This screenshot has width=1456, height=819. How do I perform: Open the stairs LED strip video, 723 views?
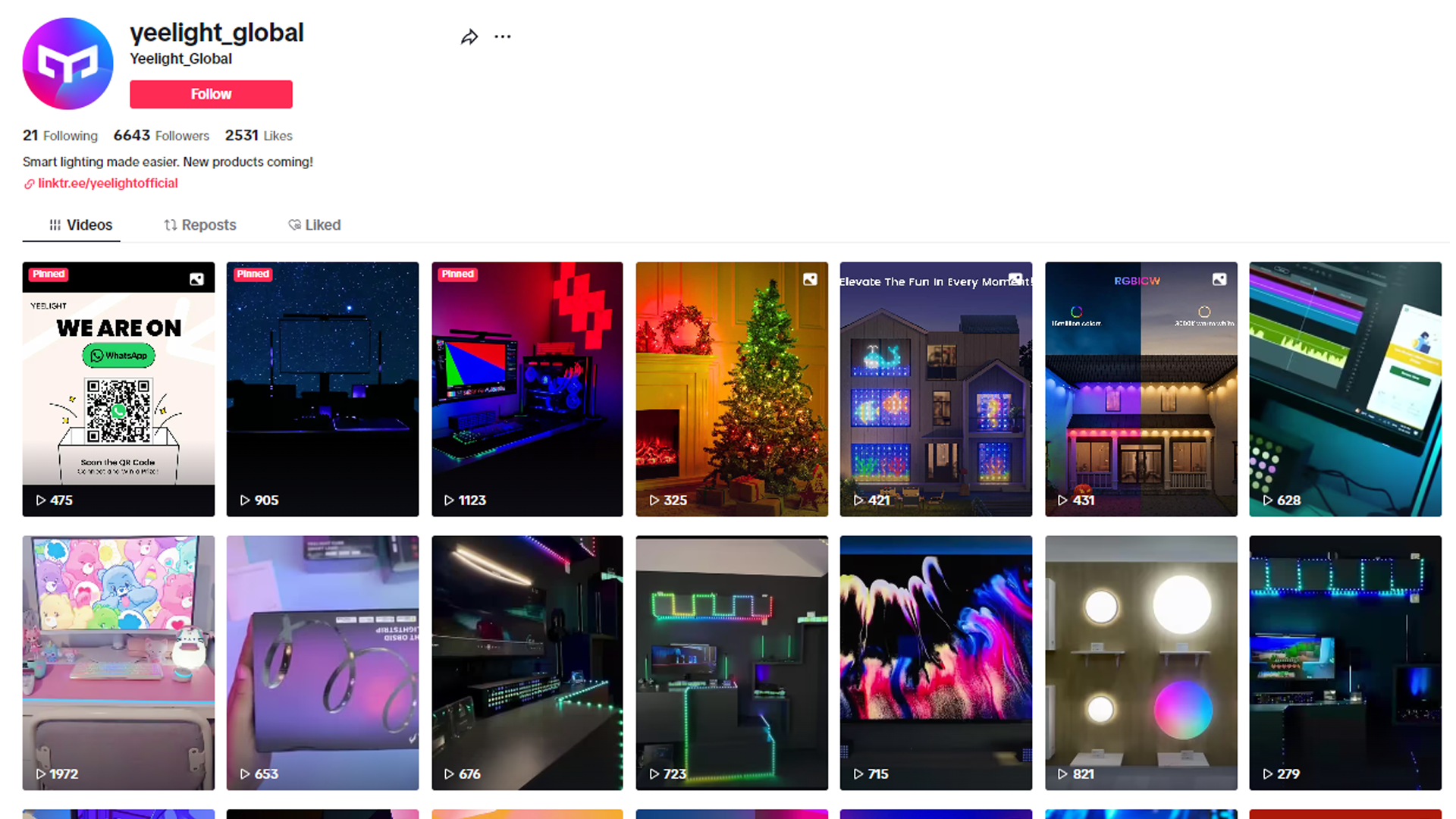pos(732,663)
